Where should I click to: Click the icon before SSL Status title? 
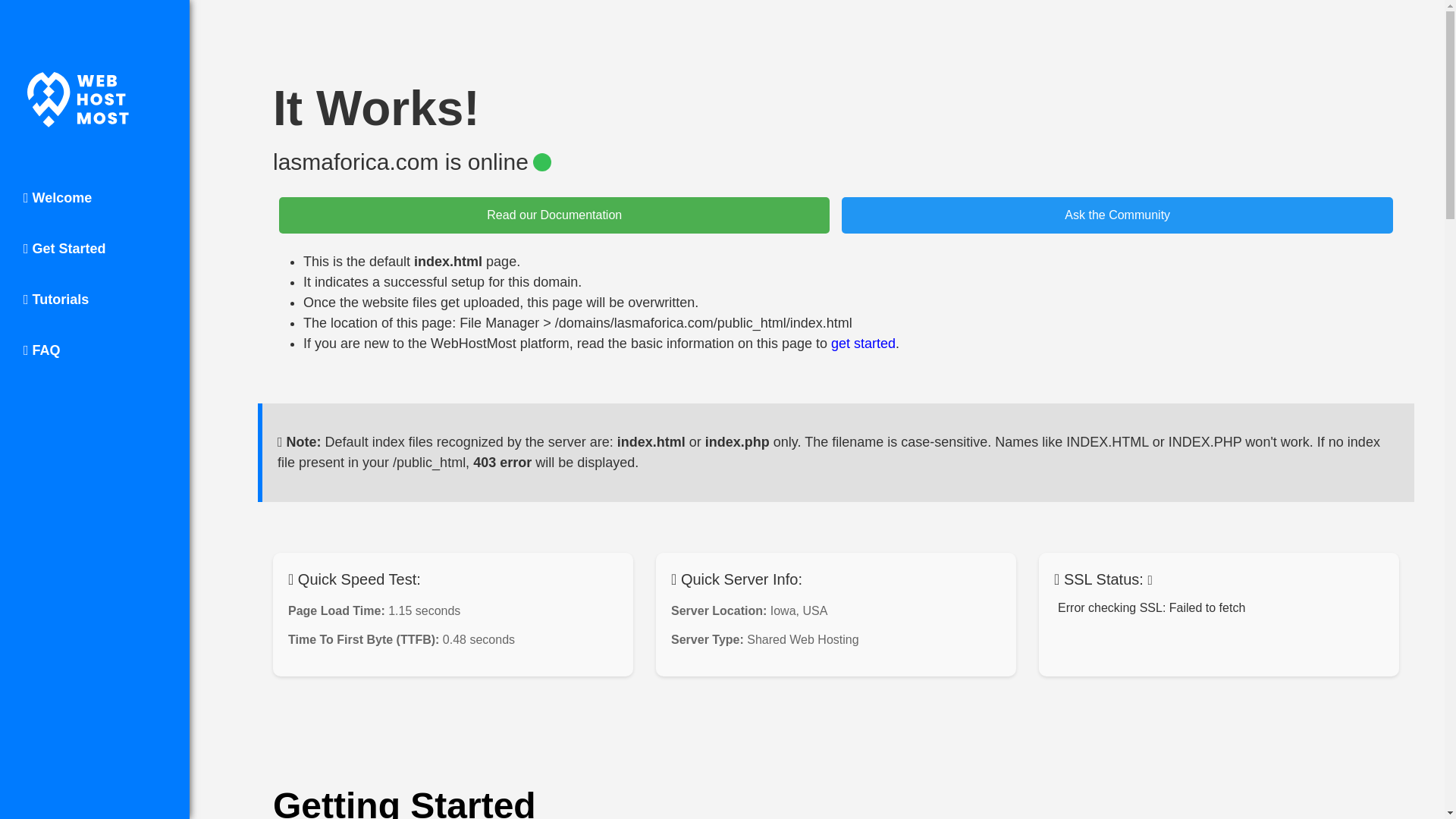click(1057, 580)
